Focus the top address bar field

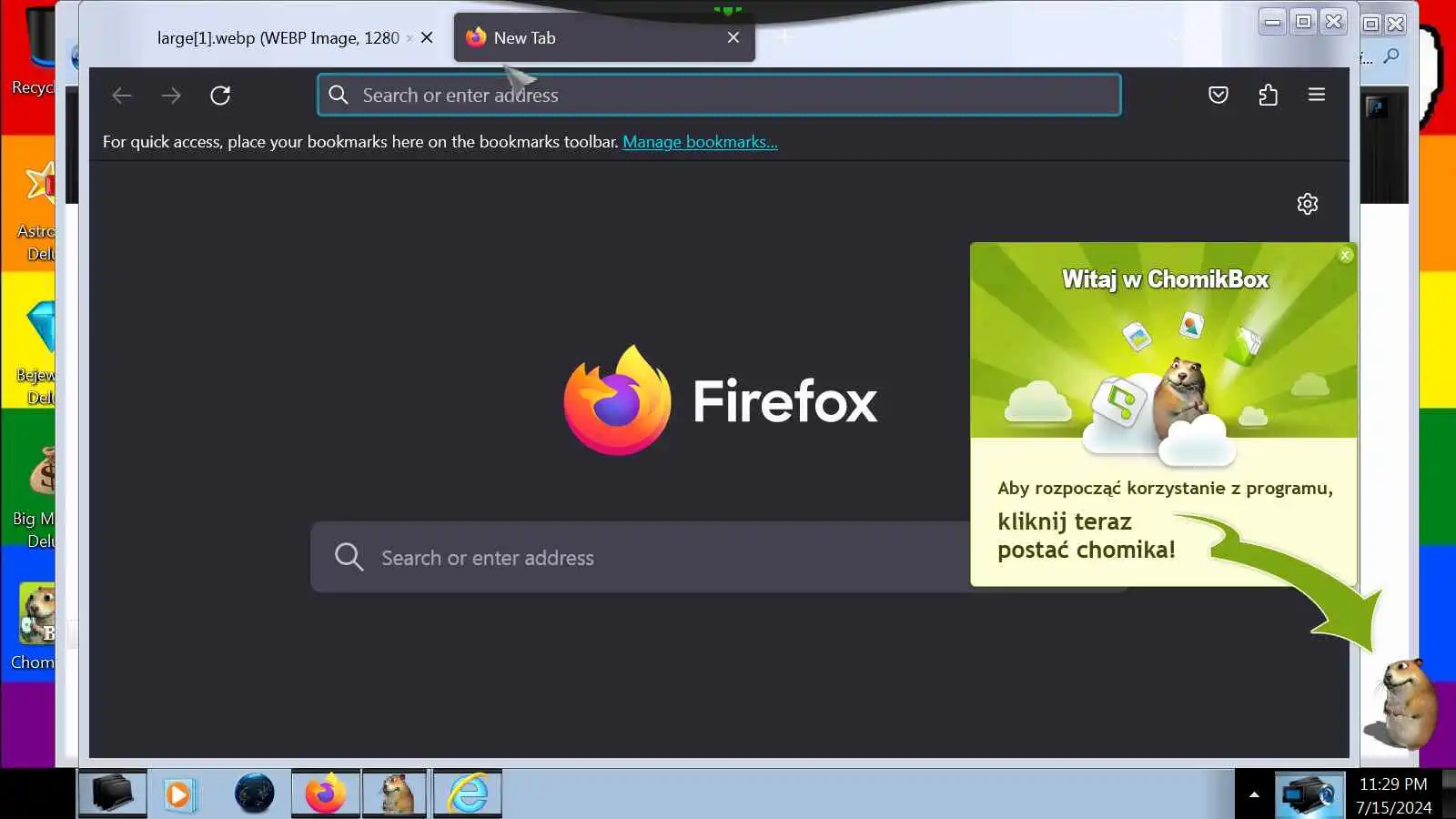click(x=719, y=95)
